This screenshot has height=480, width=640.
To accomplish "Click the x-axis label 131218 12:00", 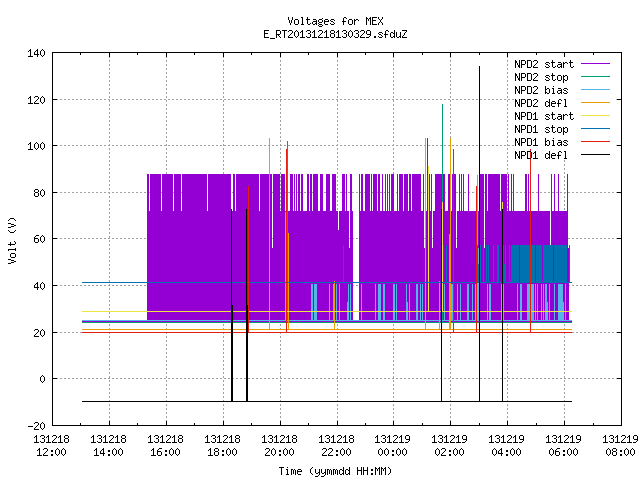I will coord(51,446).
